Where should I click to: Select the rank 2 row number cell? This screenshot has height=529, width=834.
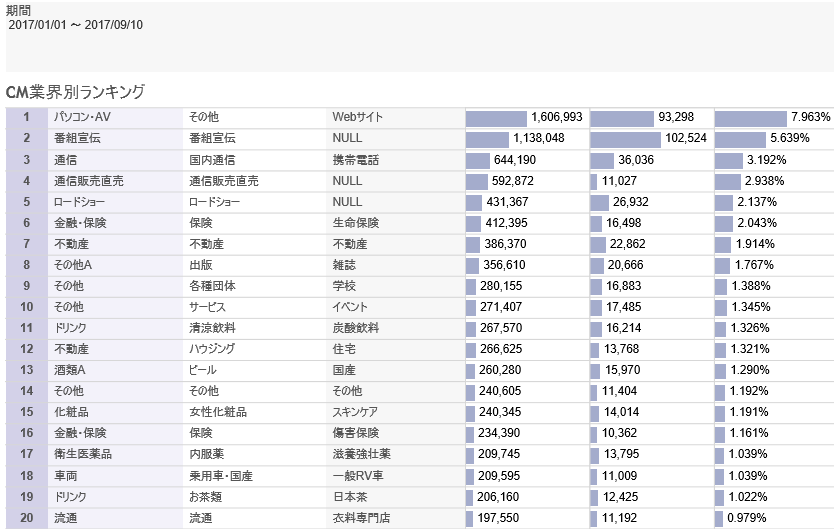pos(26,139)
